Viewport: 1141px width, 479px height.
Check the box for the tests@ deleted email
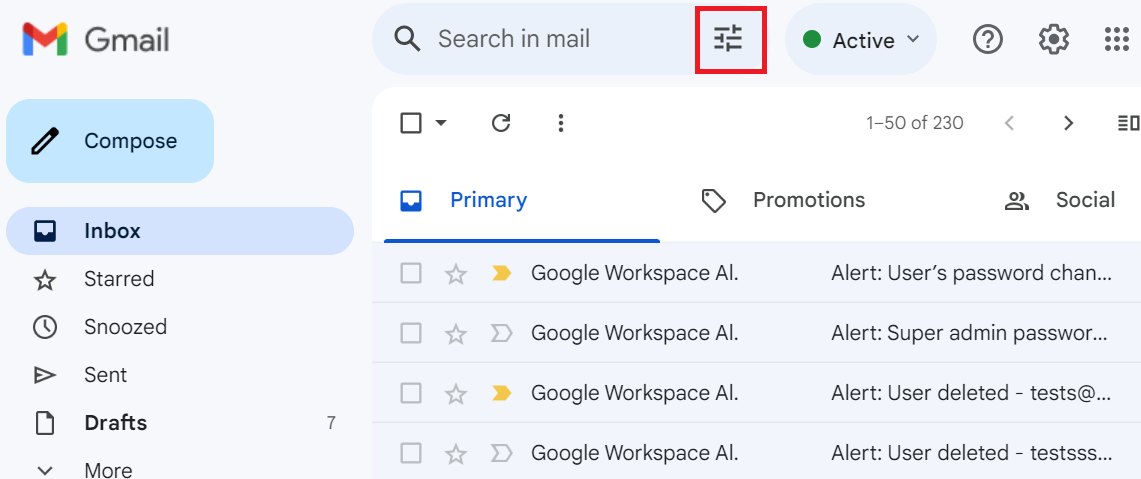tap(411, 394)
